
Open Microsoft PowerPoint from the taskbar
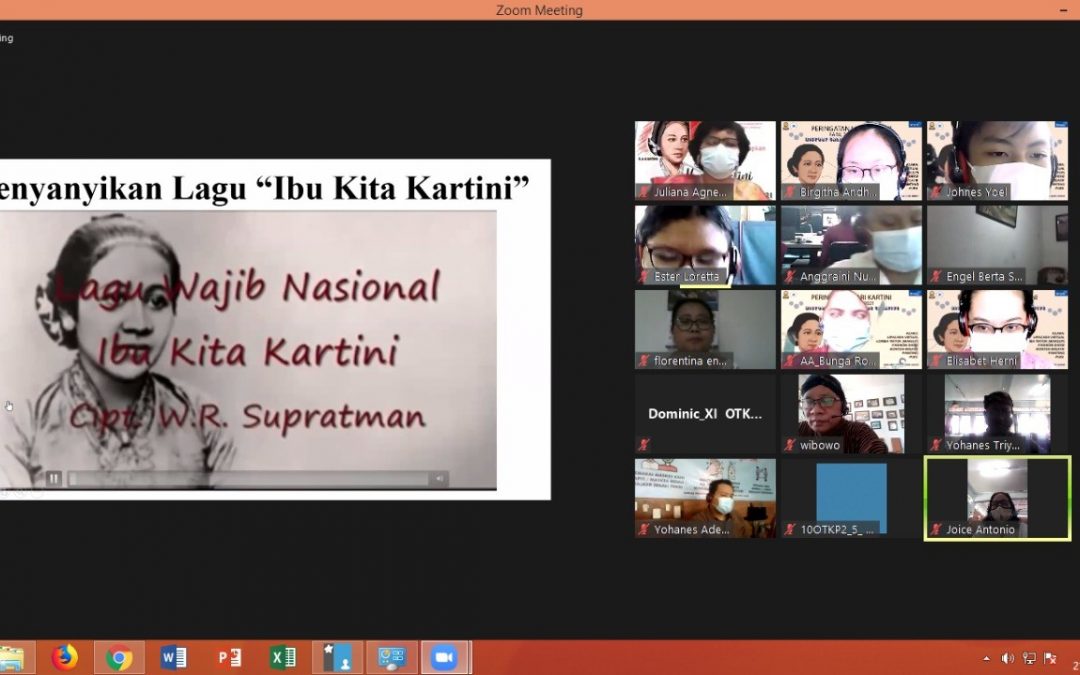tap(227, 657)
